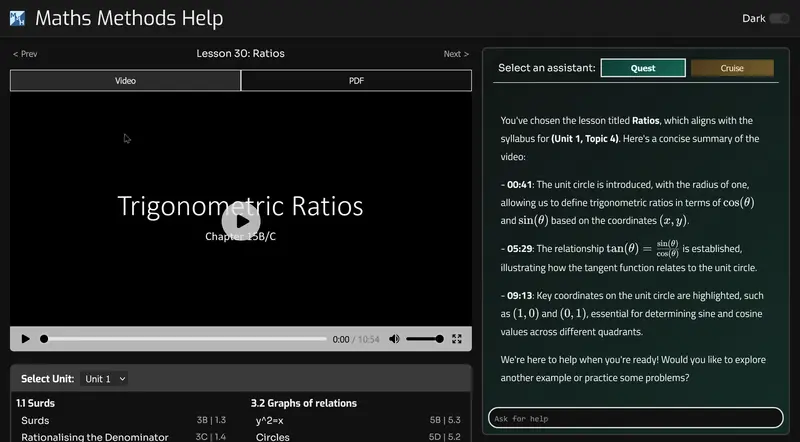Select the Cruise assistant

732,68
